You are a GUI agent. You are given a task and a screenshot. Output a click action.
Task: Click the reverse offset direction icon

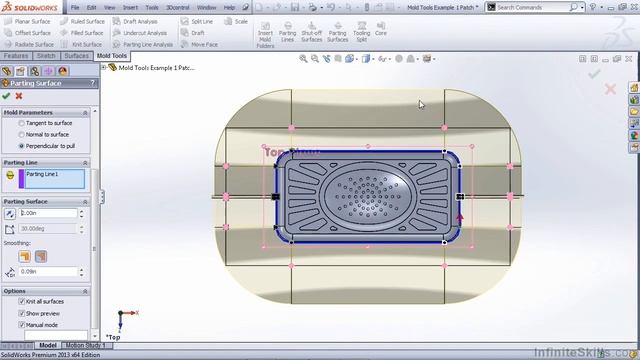coord(10,213)
